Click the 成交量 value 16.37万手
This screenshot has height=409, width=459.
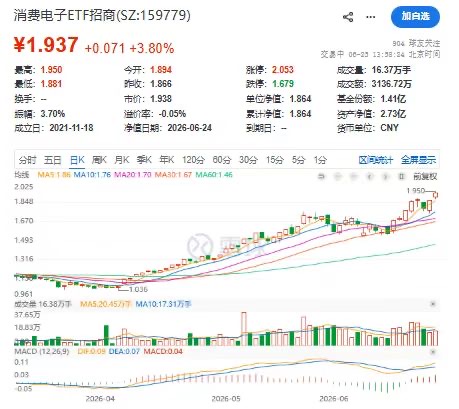391,70
